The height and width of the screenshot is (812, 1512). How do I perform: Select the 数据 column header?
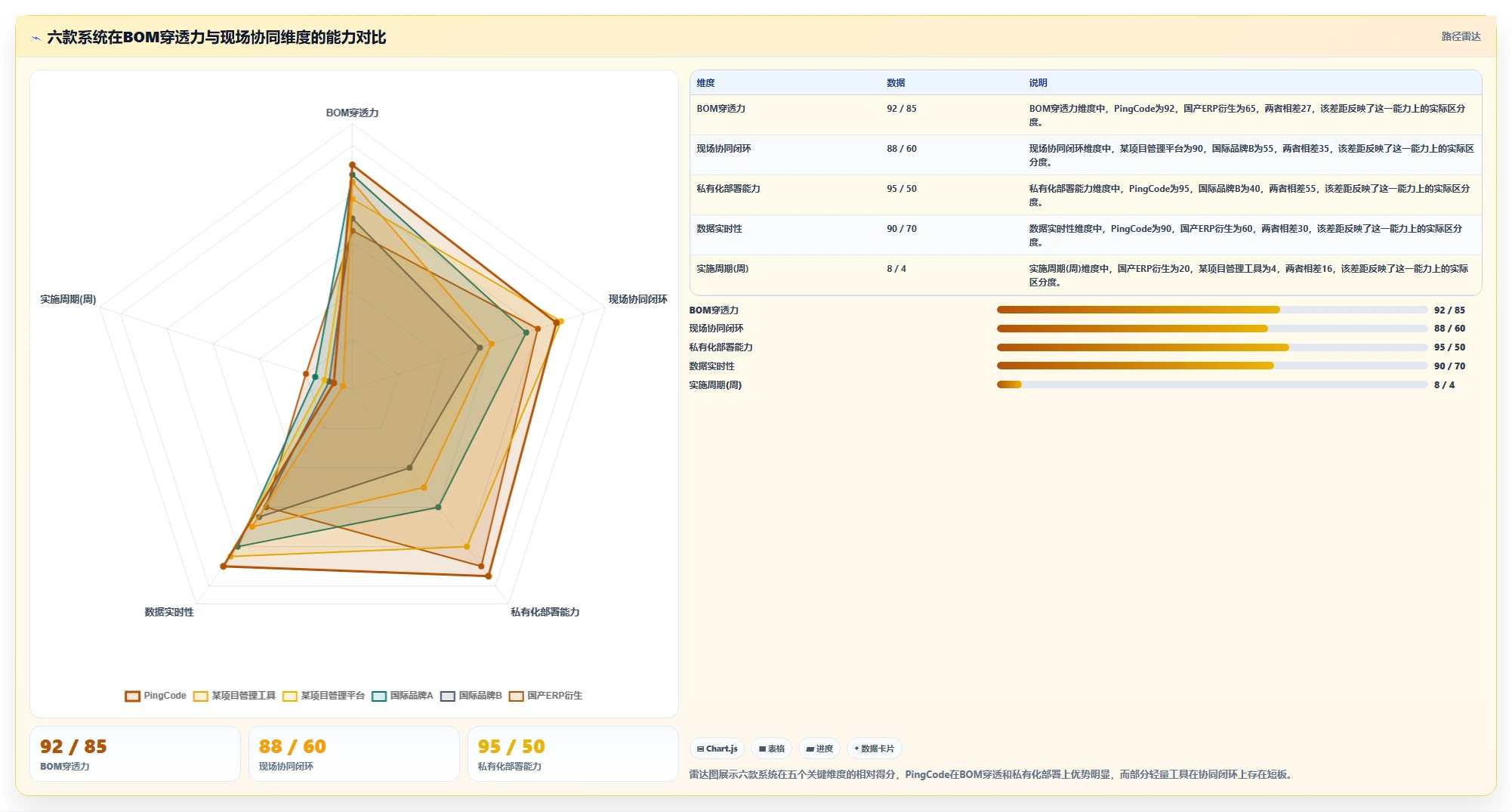pyautogui.click(x=896, y=83)
